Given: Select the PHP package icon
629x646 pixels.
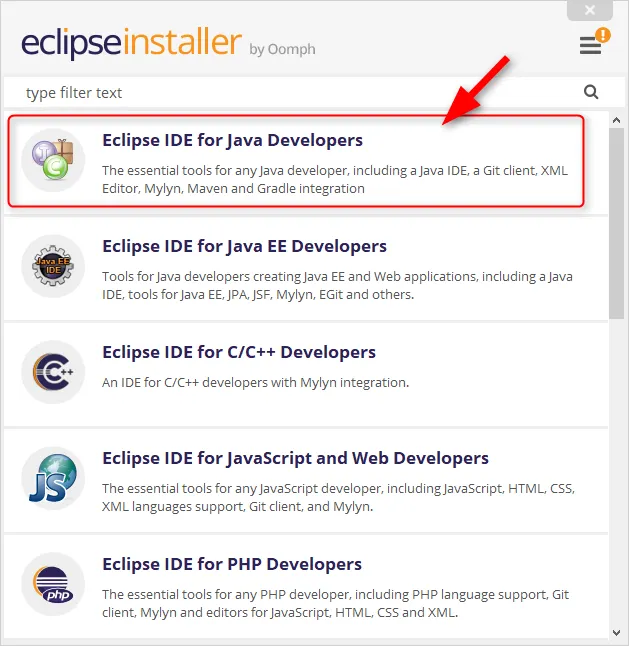Looking at the screenshot, I should coord(53,584).
